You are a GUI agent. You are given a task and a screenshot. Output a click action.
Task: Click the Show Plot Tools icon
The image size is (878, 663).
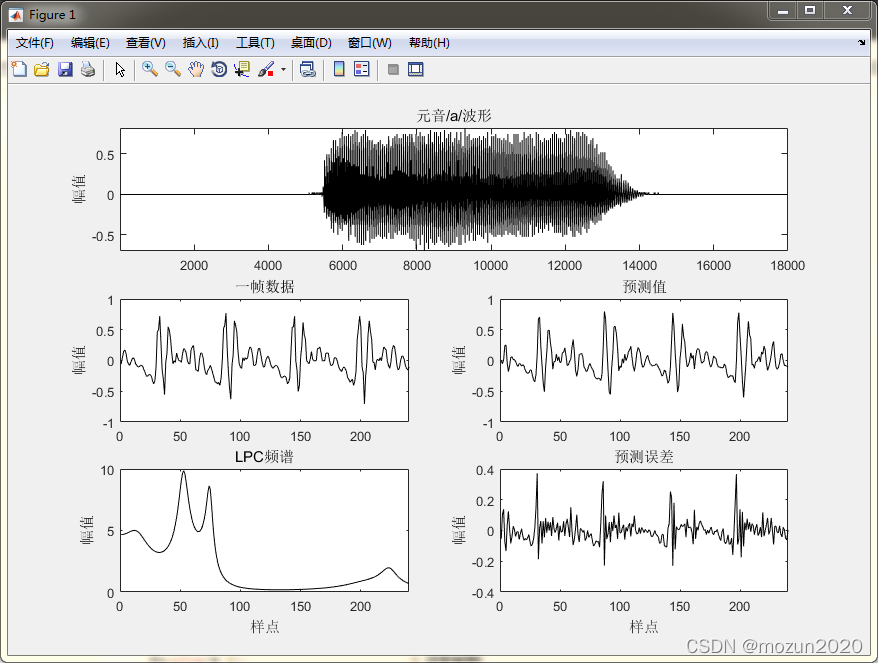415,69
